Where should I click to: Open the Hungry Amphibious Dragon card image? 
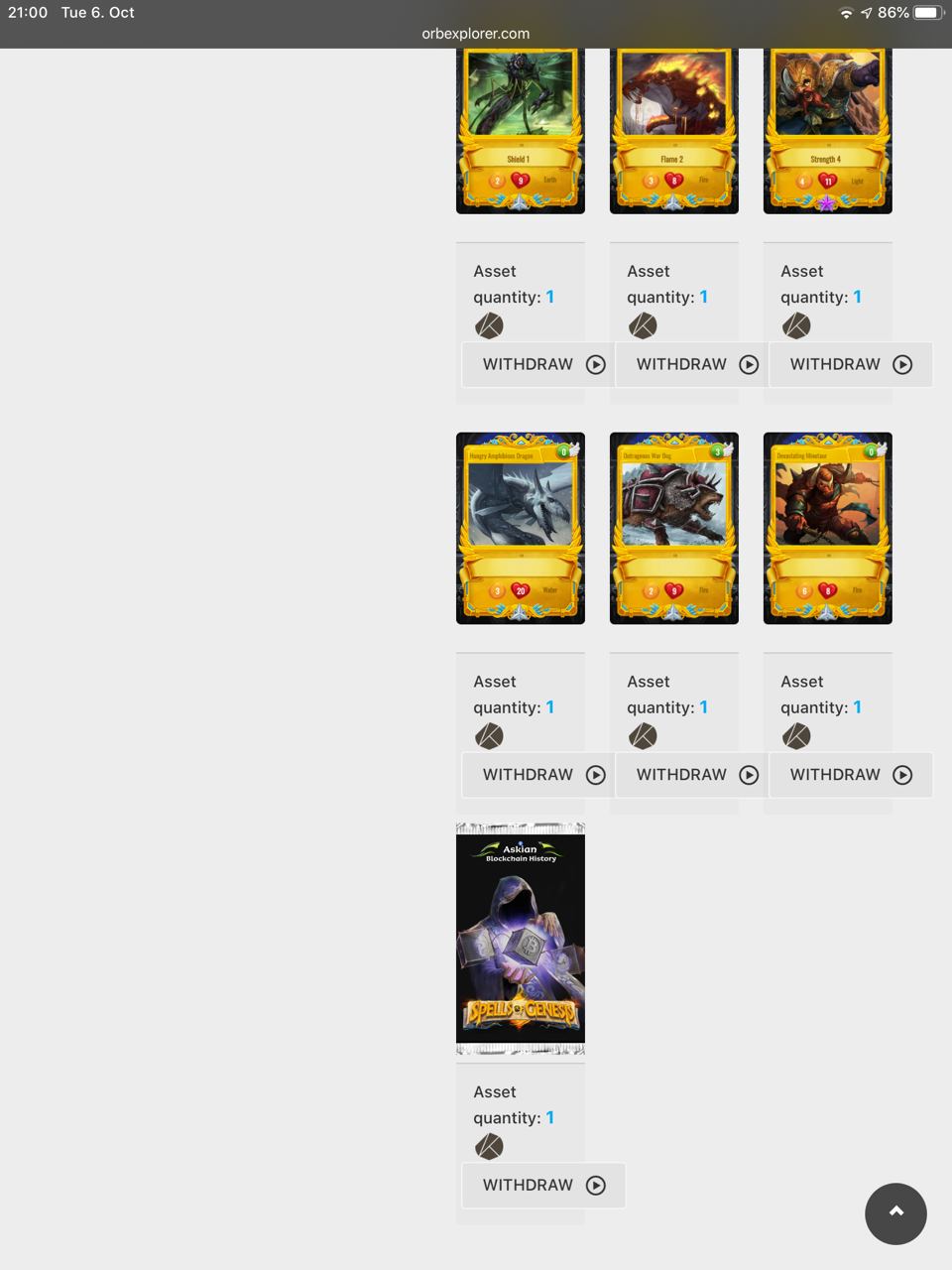(x=521, y=528)
